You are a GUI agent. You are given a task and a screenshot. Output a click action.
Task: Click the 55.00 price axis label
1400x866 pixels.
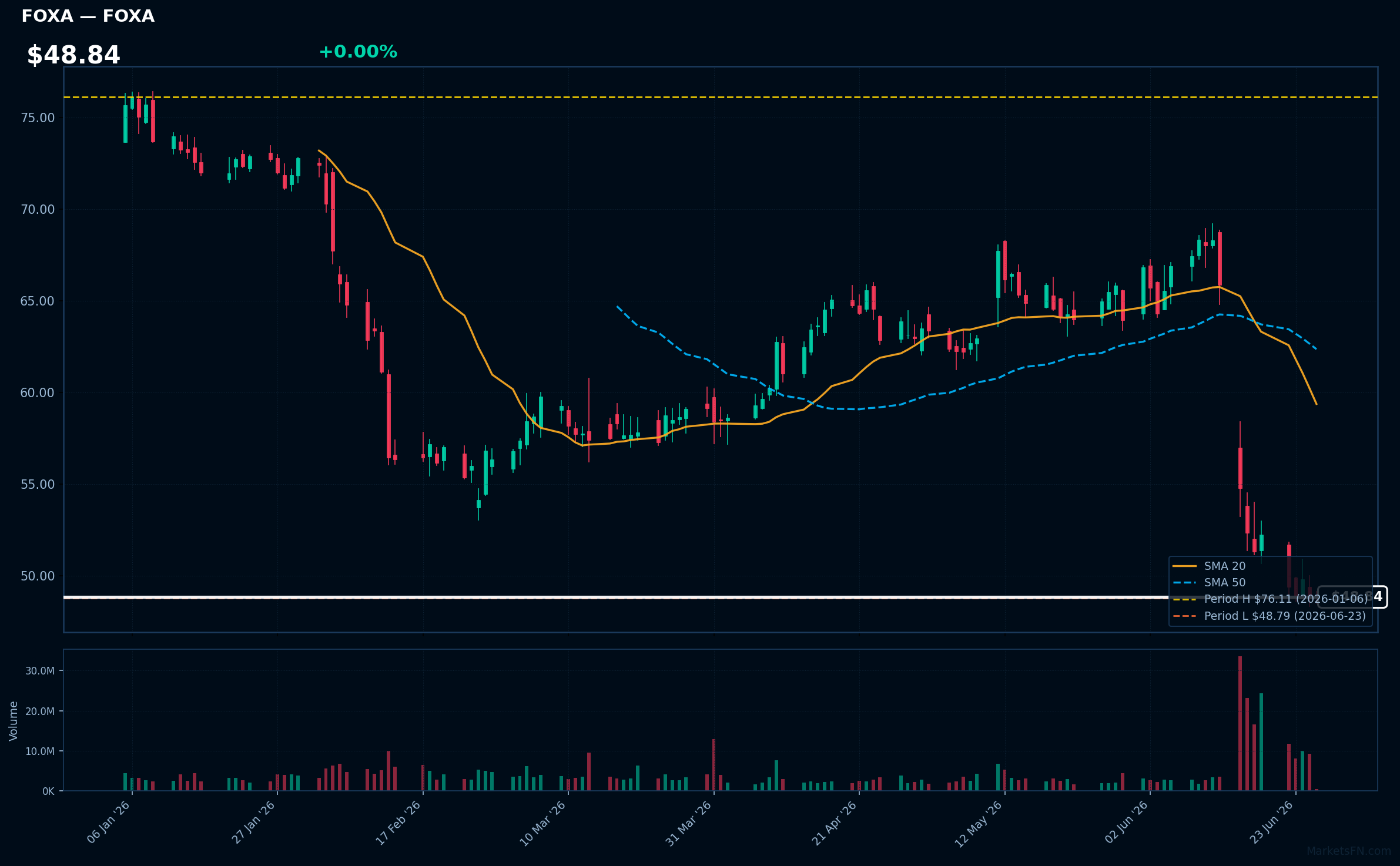(x=38, y=485)
